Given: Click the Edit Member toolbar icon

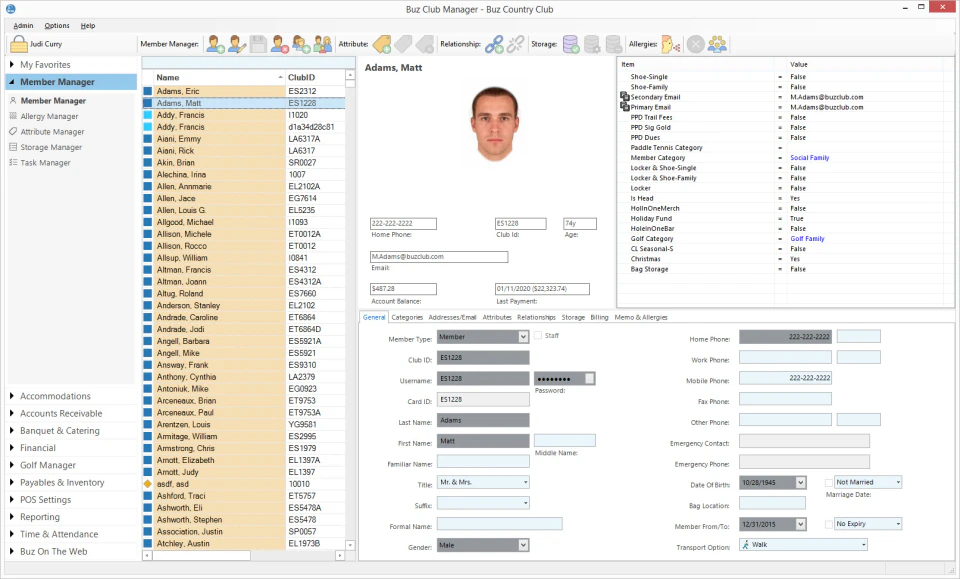Looking at the screenshot, I should 237,43.
